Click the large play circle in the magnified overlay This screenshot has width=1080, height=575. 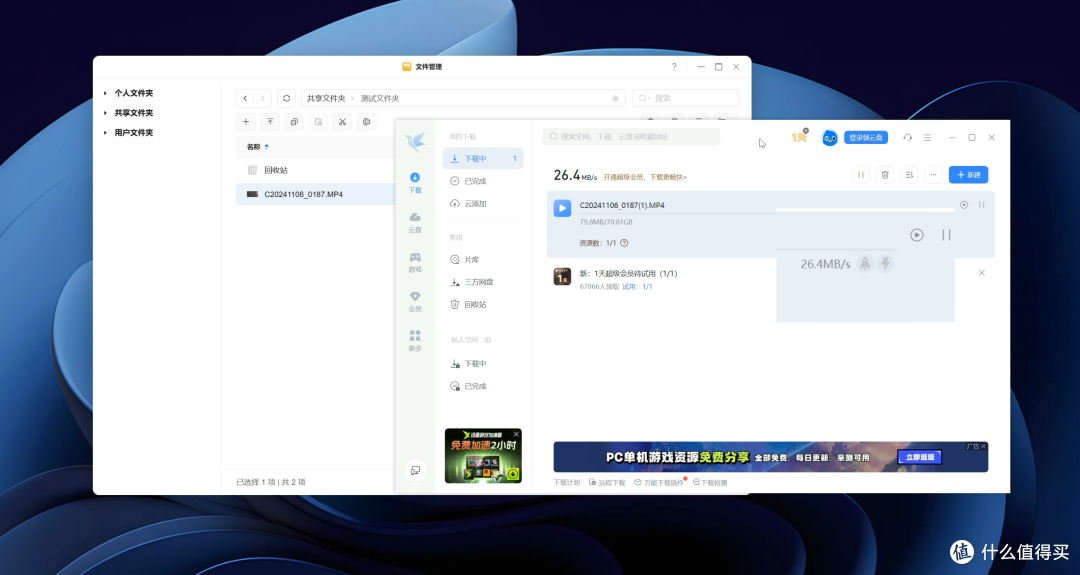point(917,235)
